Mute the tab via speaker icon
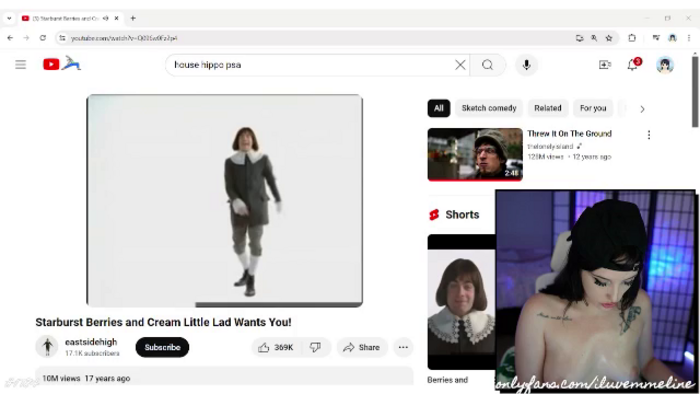The width and height of the screenshot is (700, 394). 105,18
